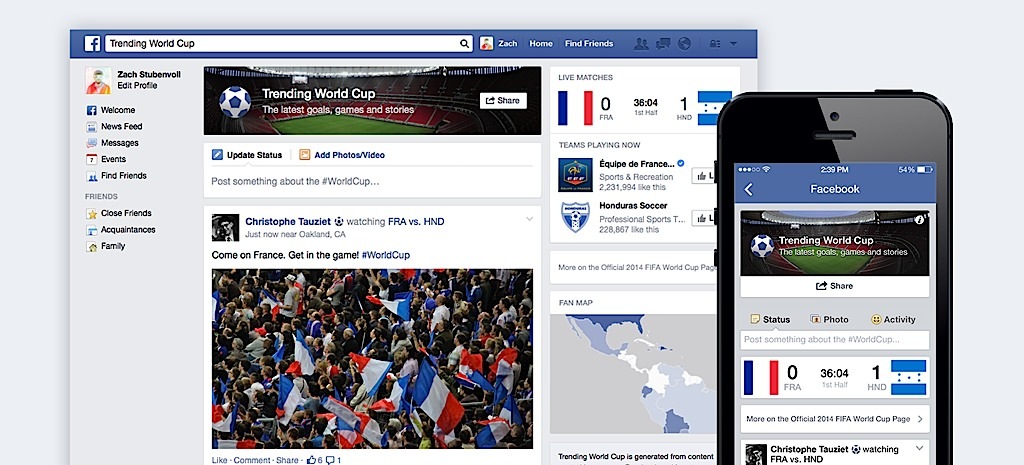Screen dimensions: 1024x465
Task: Open privacy shortcuts lock icon
Action: click(x=715, y=44)
